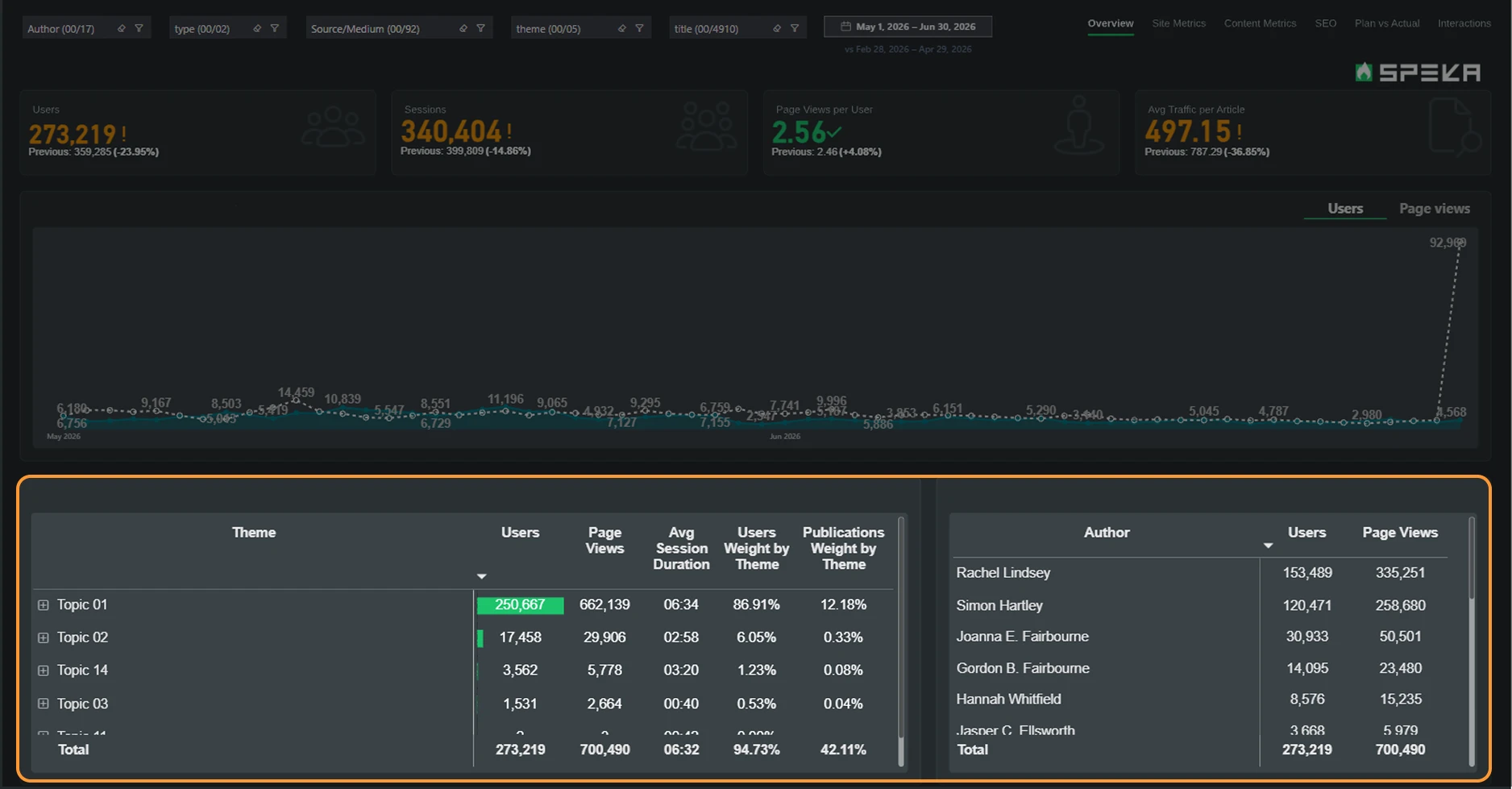The height and width of the screenshot is (789, 1512).
Task: Click the author table vertical scrollbar
Action: 1472,641
